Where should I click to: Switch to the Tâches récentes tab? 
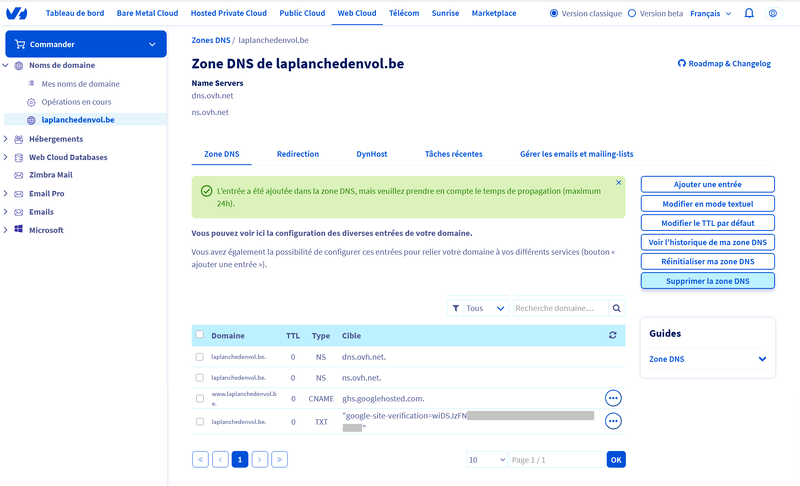click(x=454, y=154)
